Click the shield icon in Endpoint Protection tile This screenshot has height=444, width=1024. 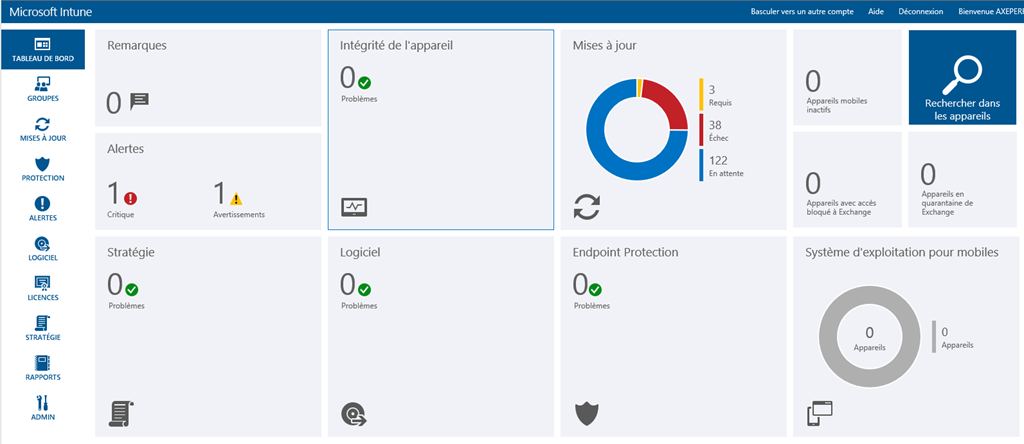coord(586,414)
